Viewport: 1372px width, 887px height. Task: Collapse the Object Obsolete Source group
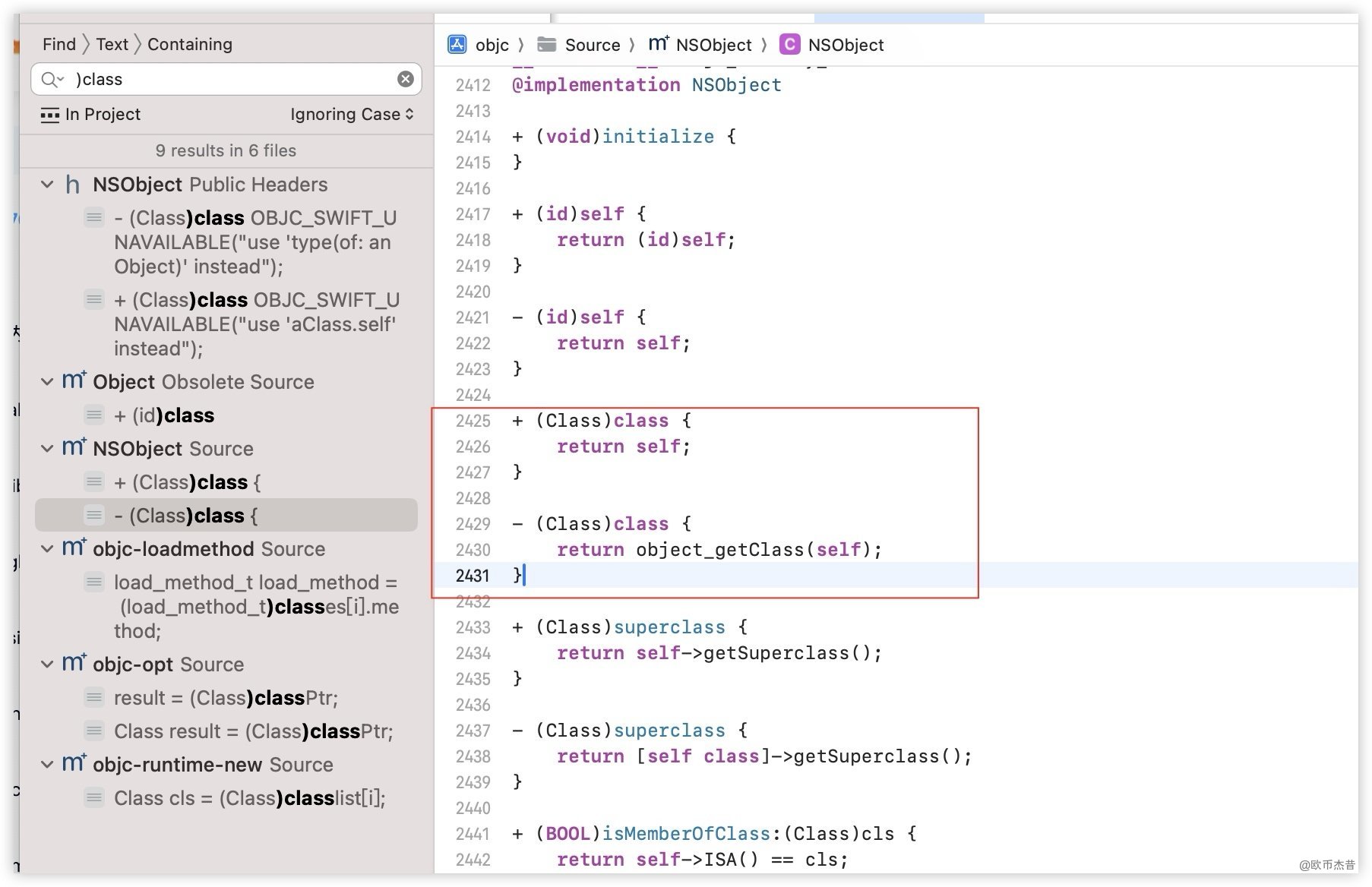pyautogui.click(x=47, y=382)
